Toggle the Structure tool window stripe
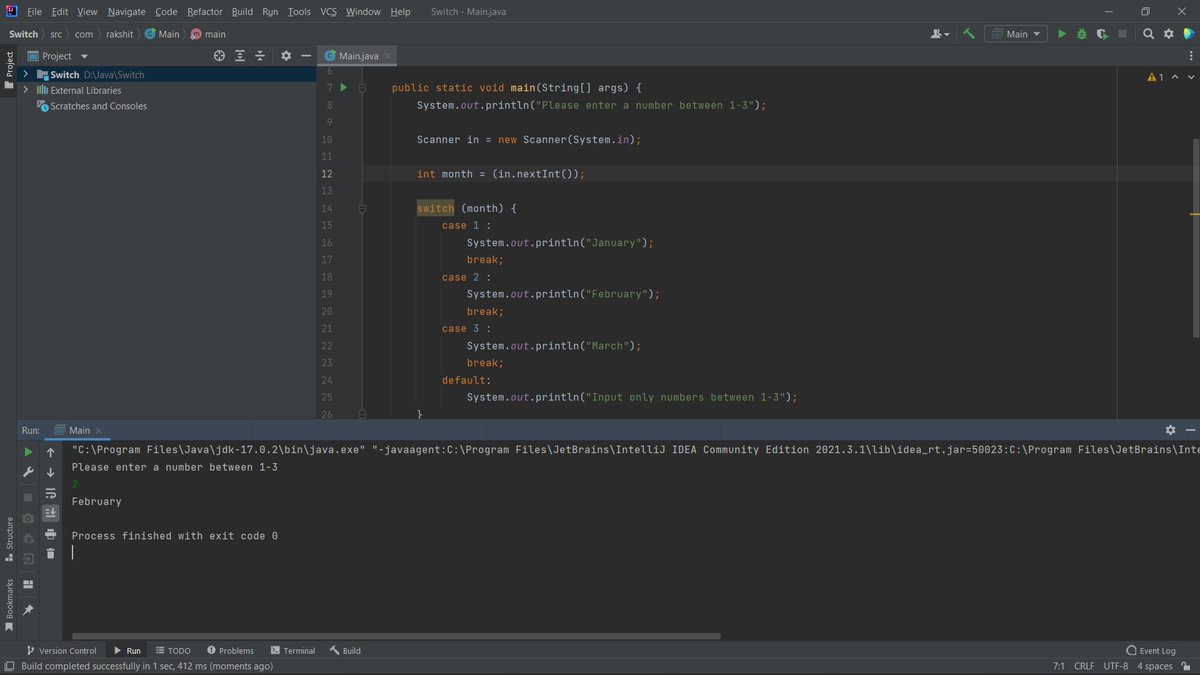 pos(9,538)
